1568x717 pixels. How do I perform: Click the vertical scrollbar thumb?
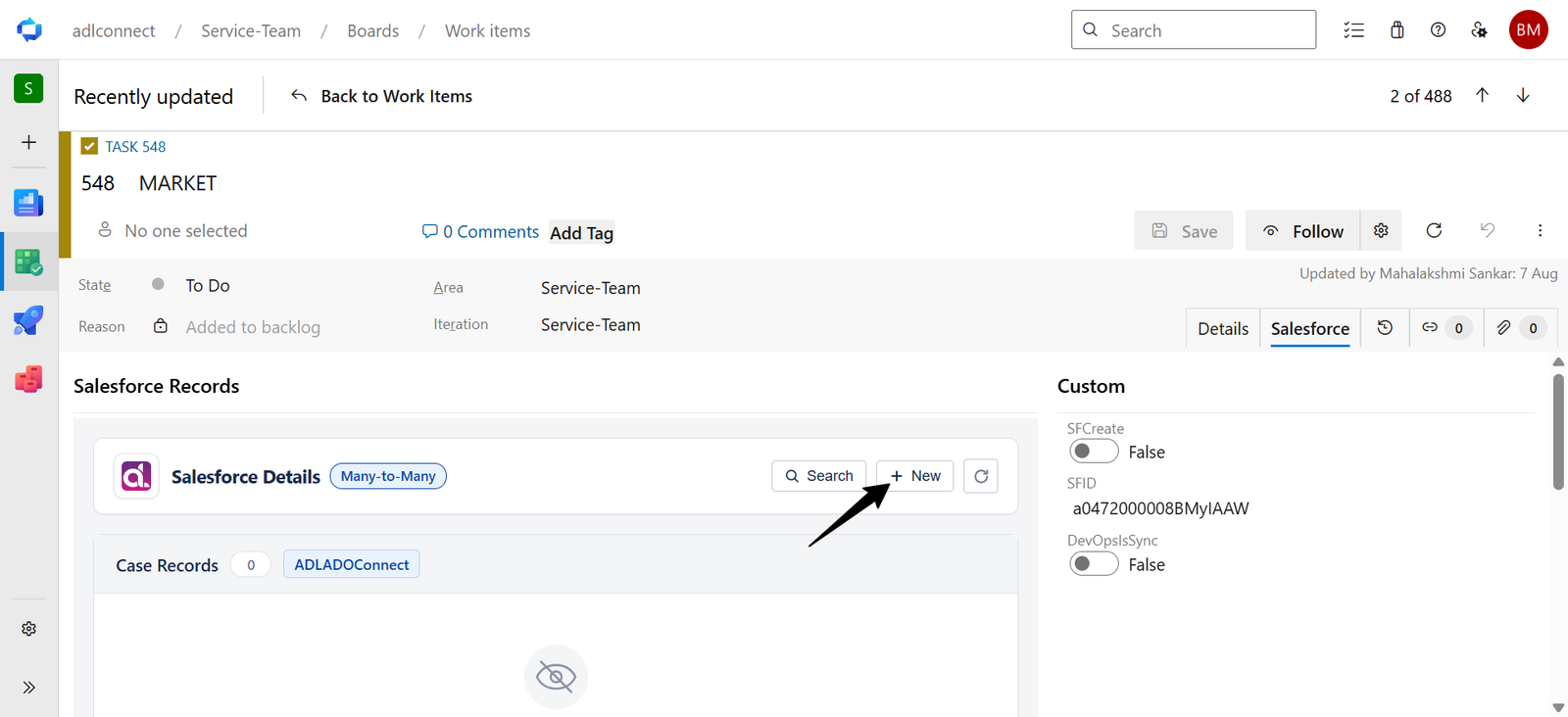1558,431
